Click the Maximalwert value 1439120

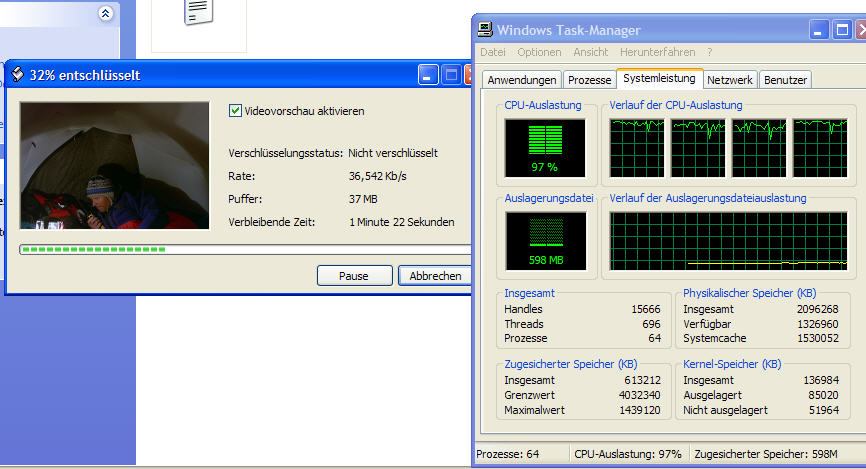(x=640, y=410)
